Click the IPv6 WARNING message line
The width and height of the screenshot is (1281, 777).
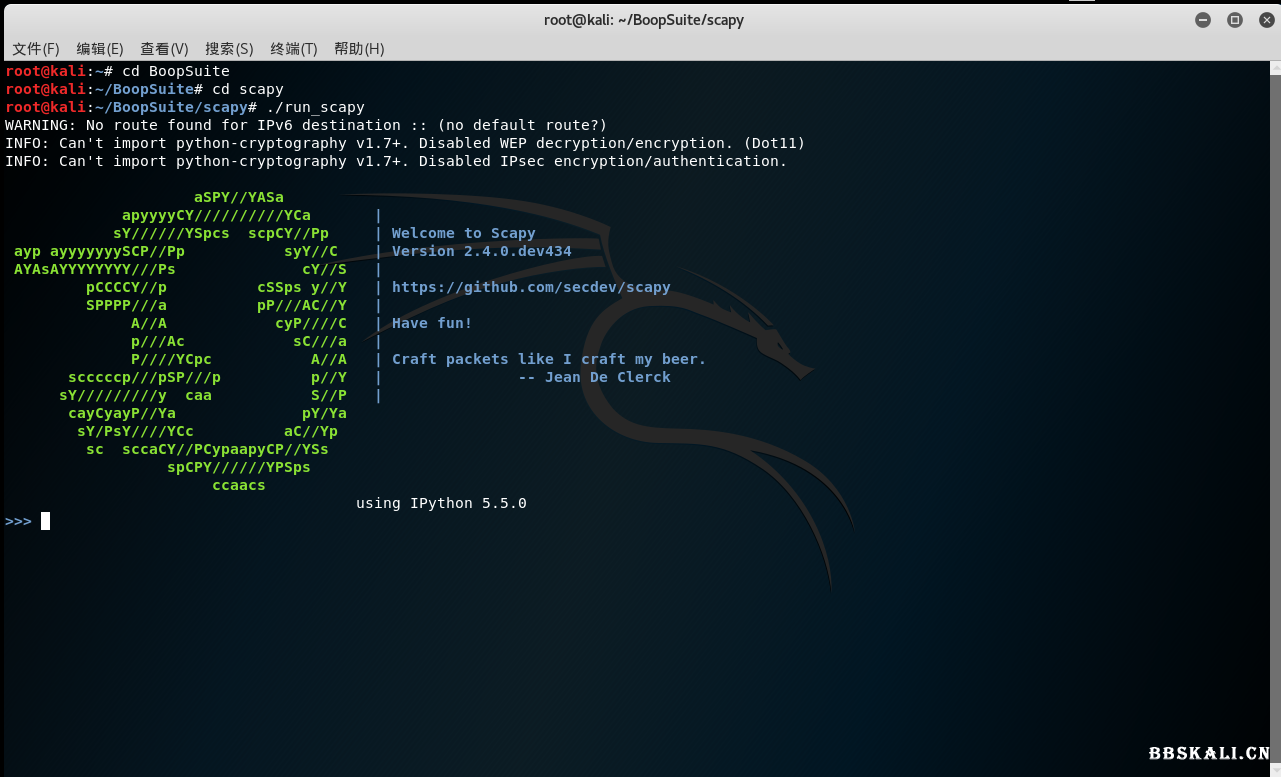click(300, 125)
